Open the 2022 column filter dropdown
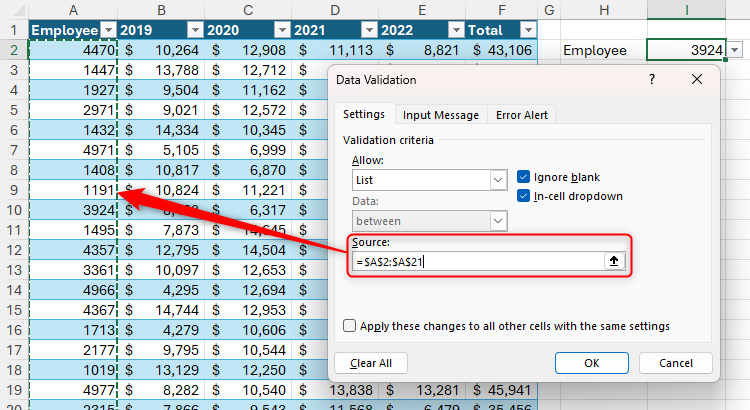750x410 pixels. [x=457, y=30]
